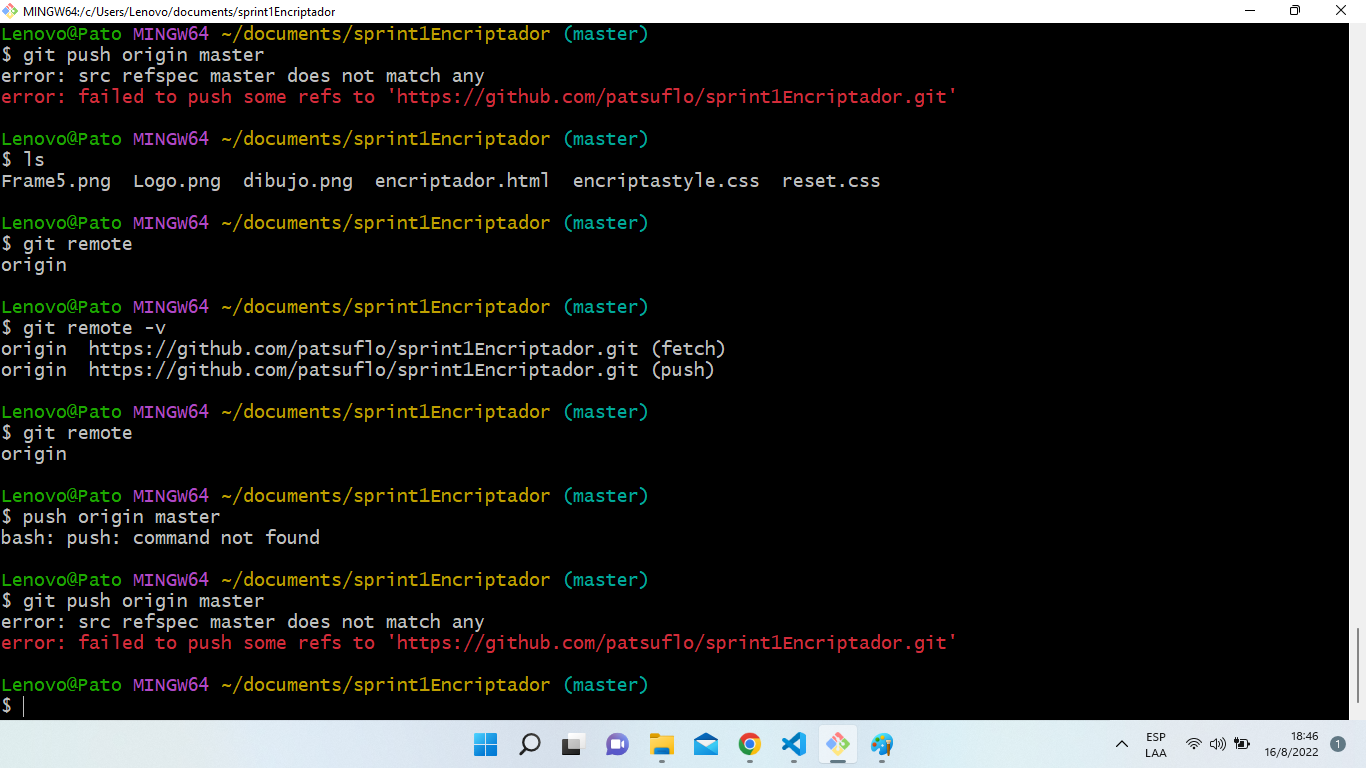Open Task View on the taskbar
Viewport: 1366px width, 768px height.
[x=573, y=744]
